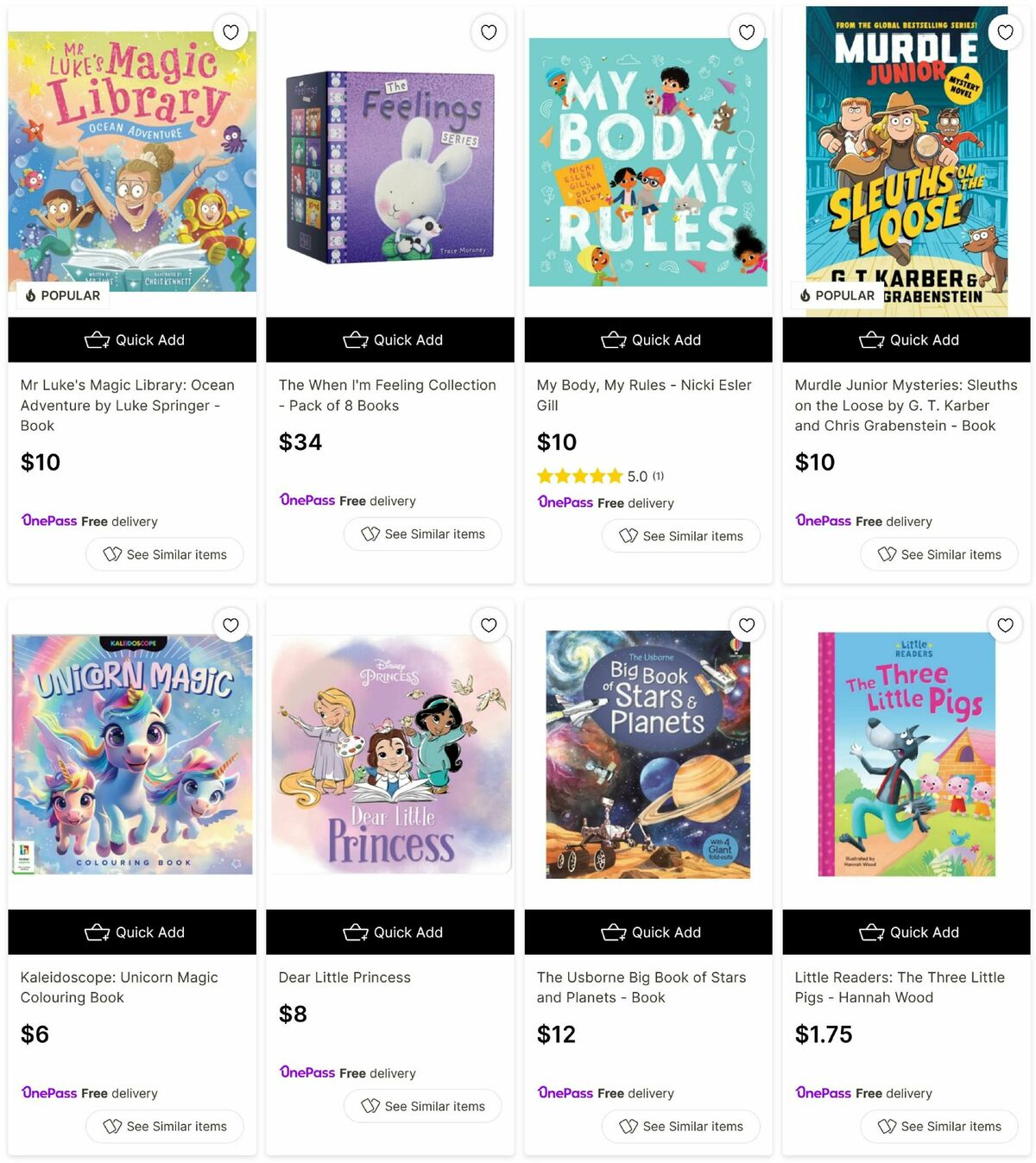The height and width of the screenshot is (1163, 1036).
Task: Click the heart icon on Murdle Junior Mysteries
Action: [1004, 32]
